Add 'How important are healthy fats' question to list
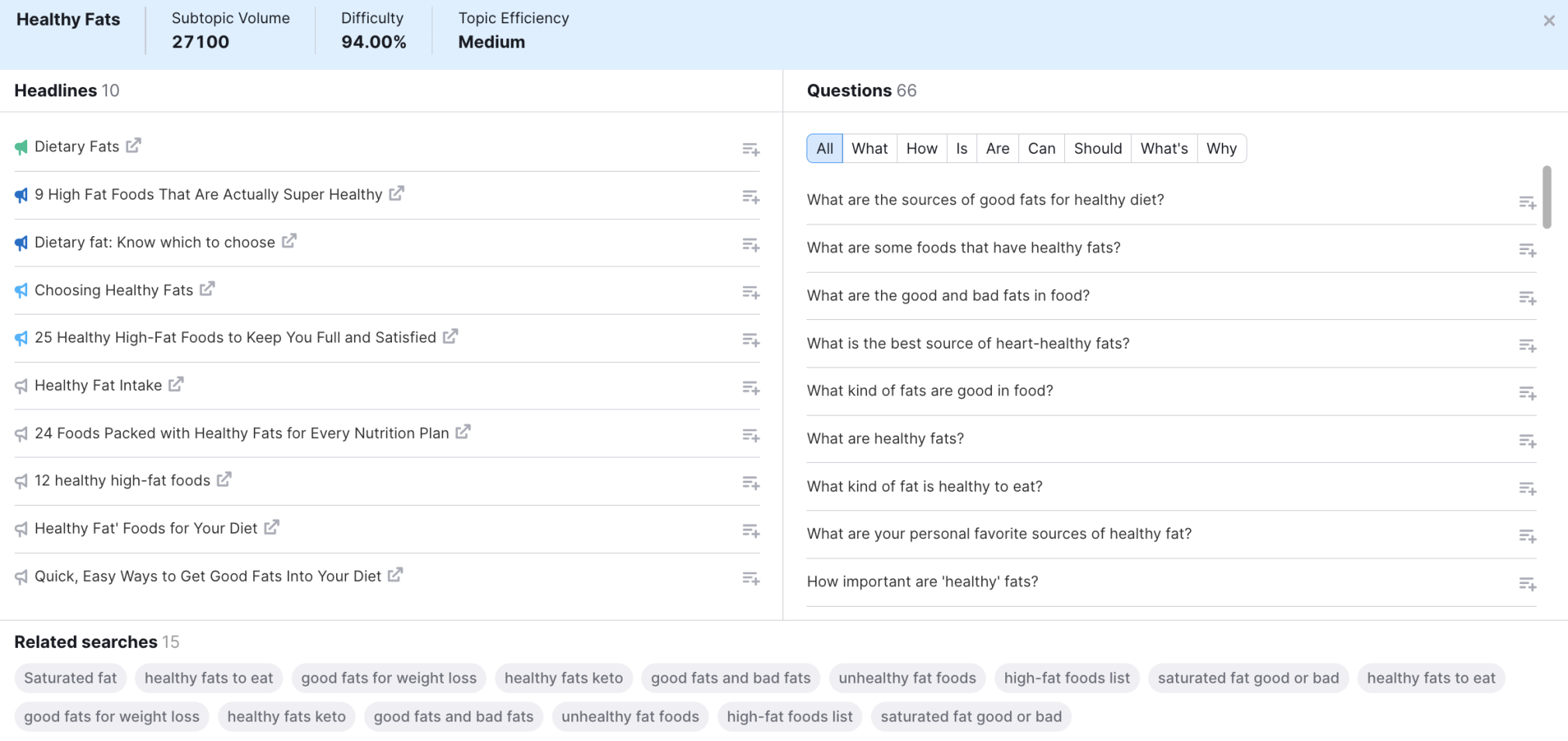The height and width of the screenshot is (741, 1568). coord(1527,584)
